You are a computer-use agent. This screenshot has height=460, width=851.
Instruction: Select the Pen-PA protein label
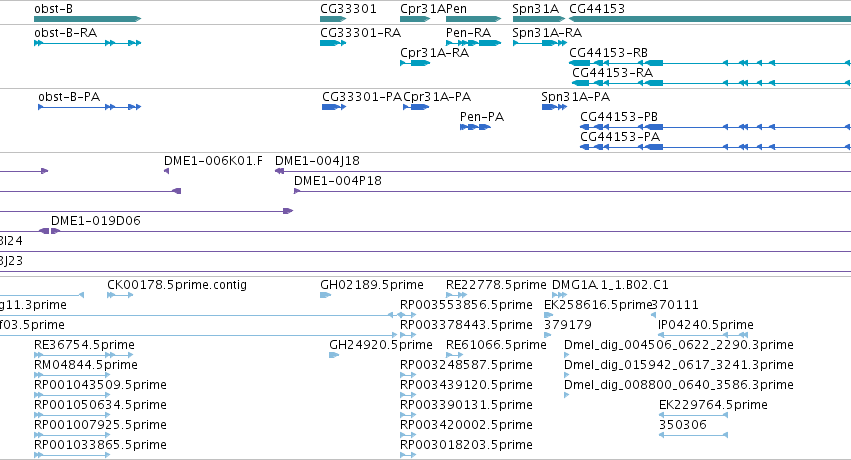[482, 117]
